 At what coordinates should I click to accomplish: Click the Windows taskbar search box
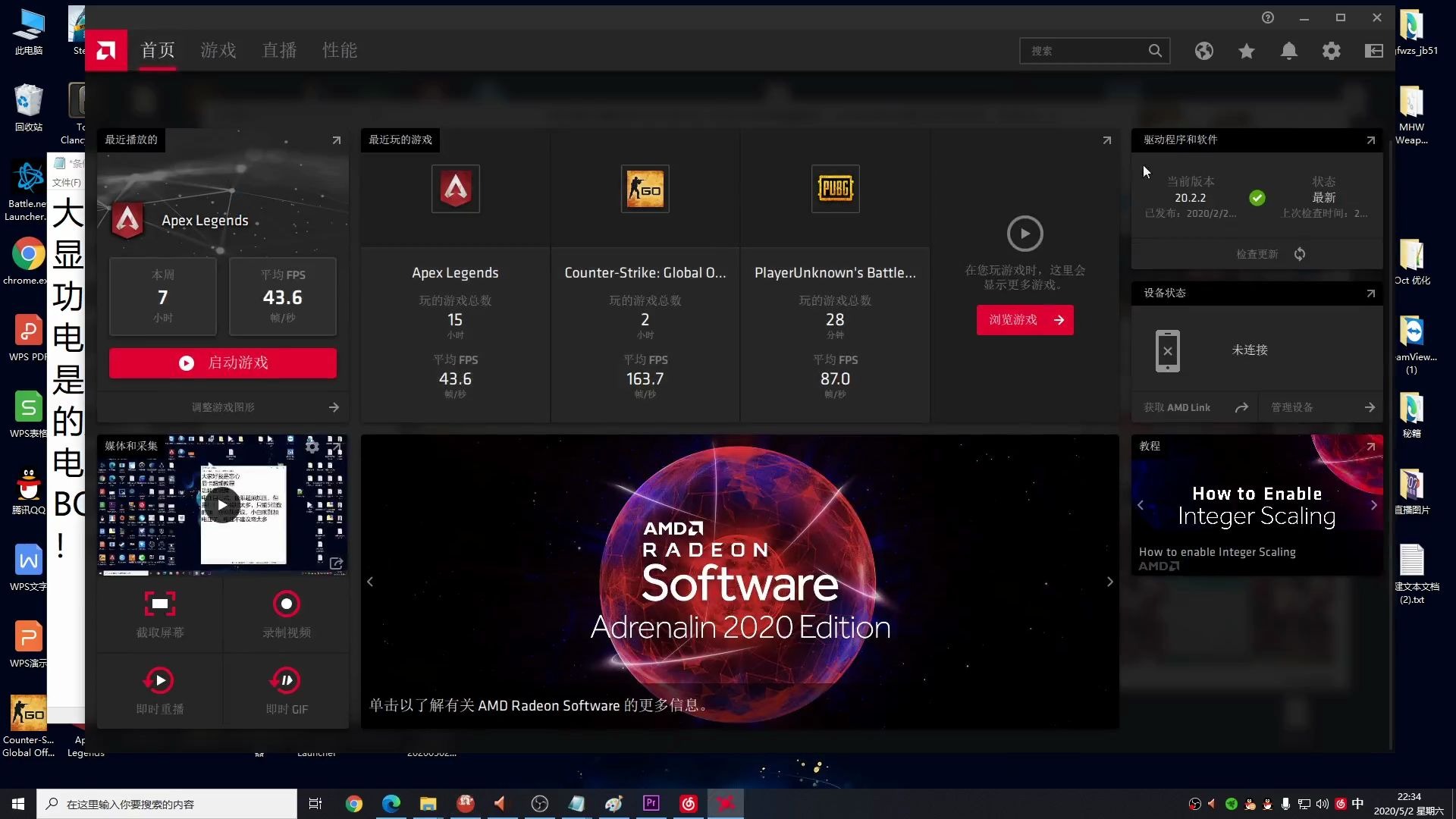[167, 804]
